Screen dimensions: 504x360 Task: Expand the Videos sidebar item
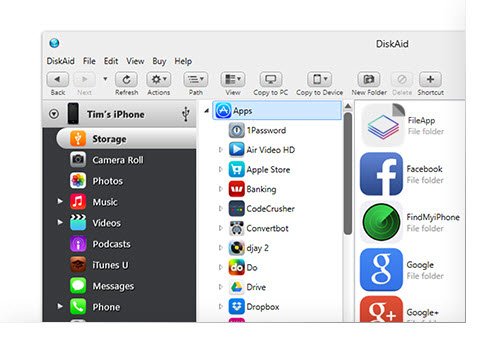[60, 222]
